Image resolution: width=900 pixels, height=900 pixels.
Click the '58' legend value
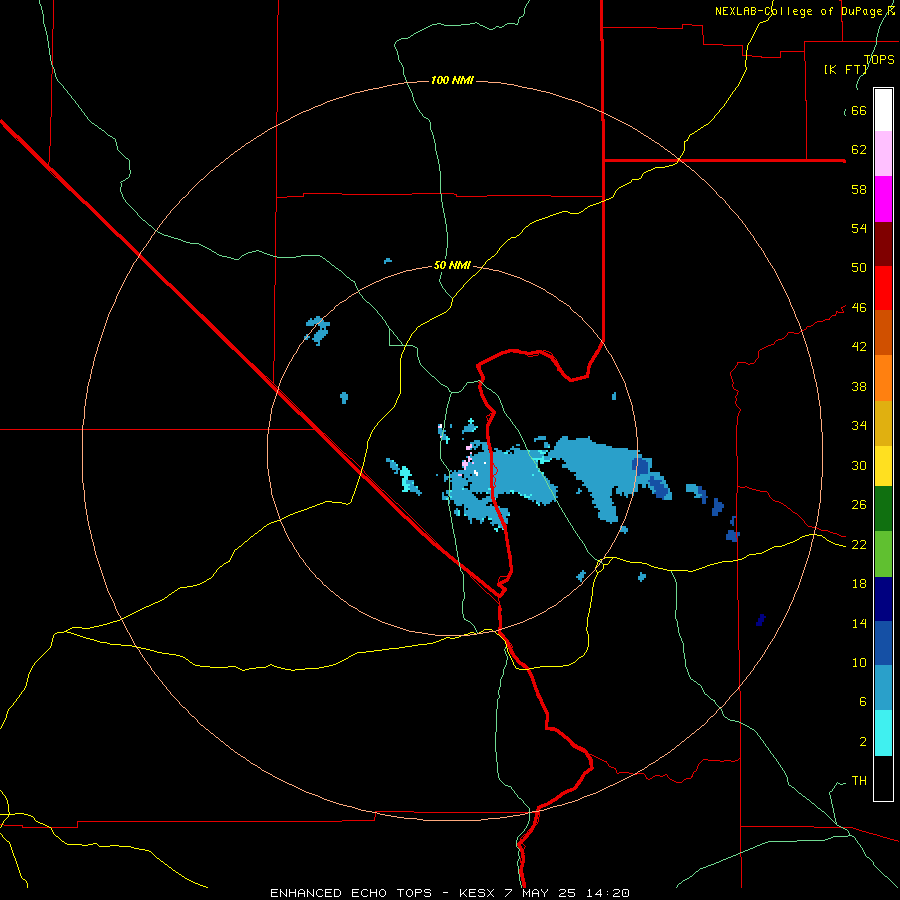click(x=859, y=189)
